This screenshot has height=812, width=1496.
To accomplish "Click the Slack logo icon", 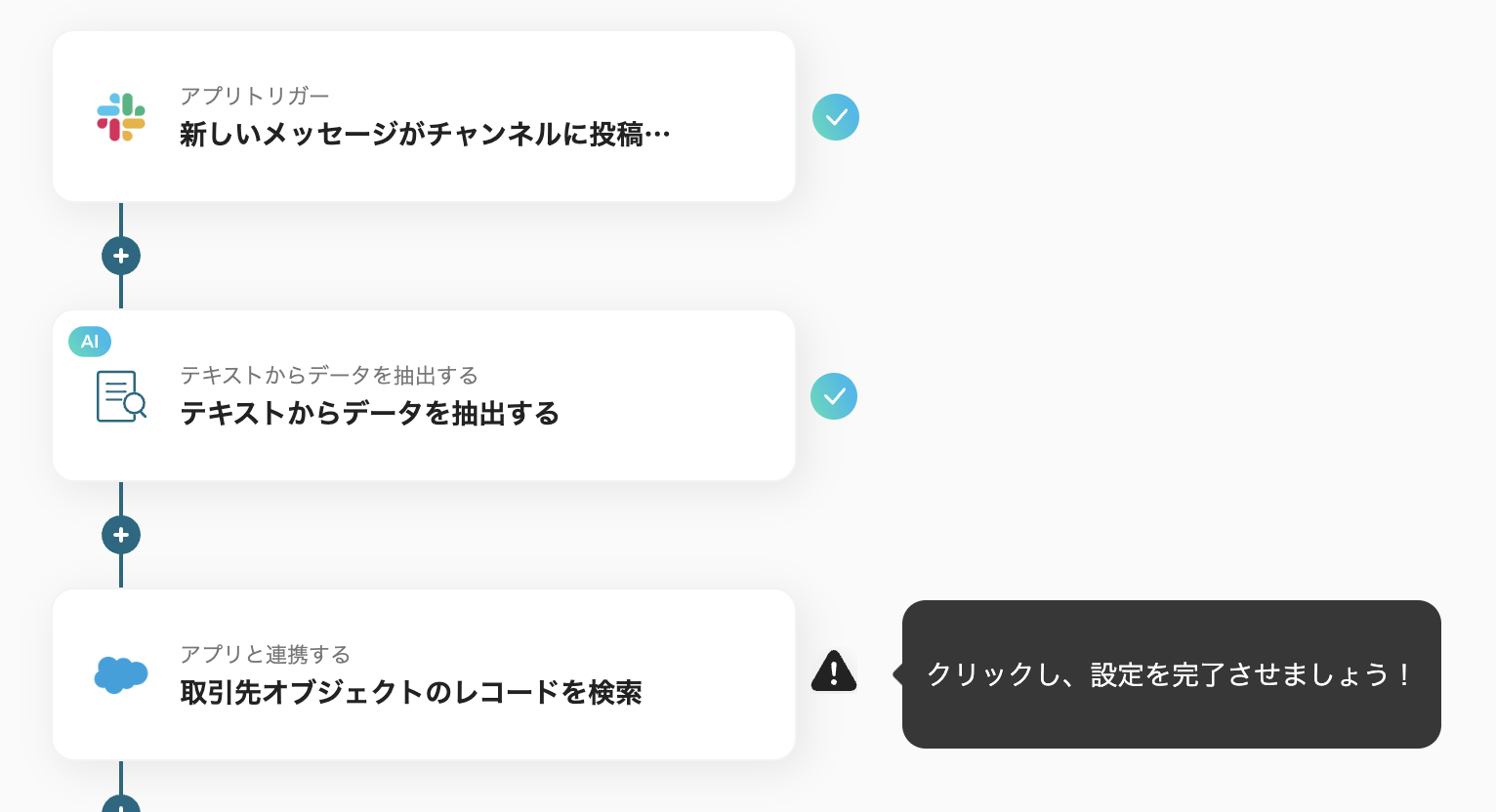I will click(x=121, y=117).
